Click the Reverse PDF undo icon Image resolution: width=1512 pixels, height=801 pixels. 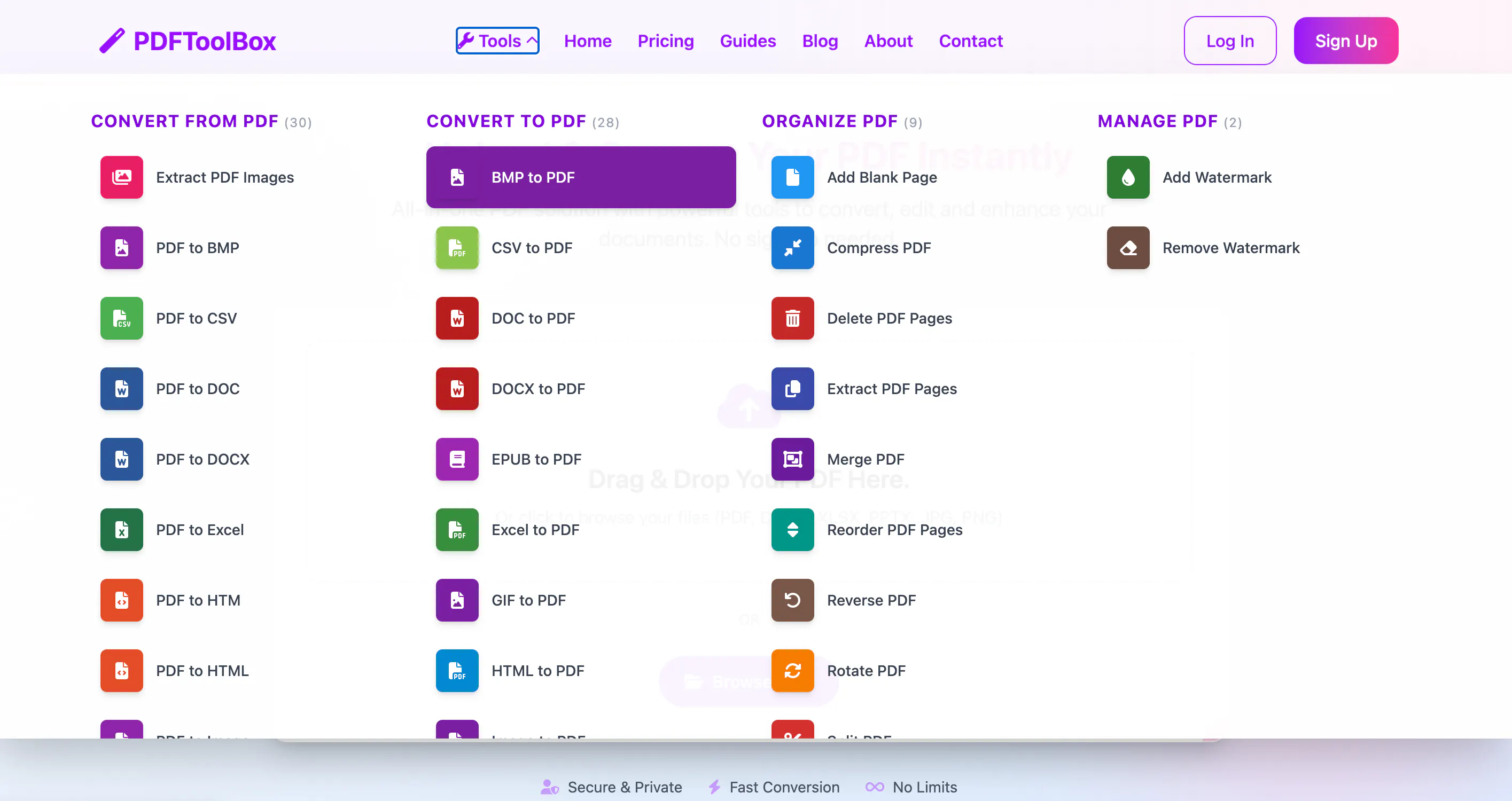792,600
